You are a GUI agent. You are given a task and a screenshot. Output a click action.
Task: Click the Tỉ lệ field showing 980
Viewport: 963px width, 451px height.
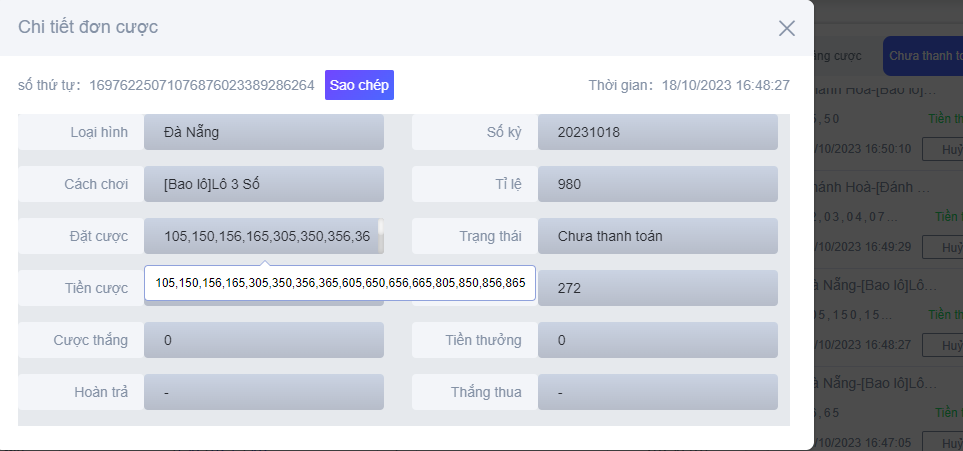(657, 184)
